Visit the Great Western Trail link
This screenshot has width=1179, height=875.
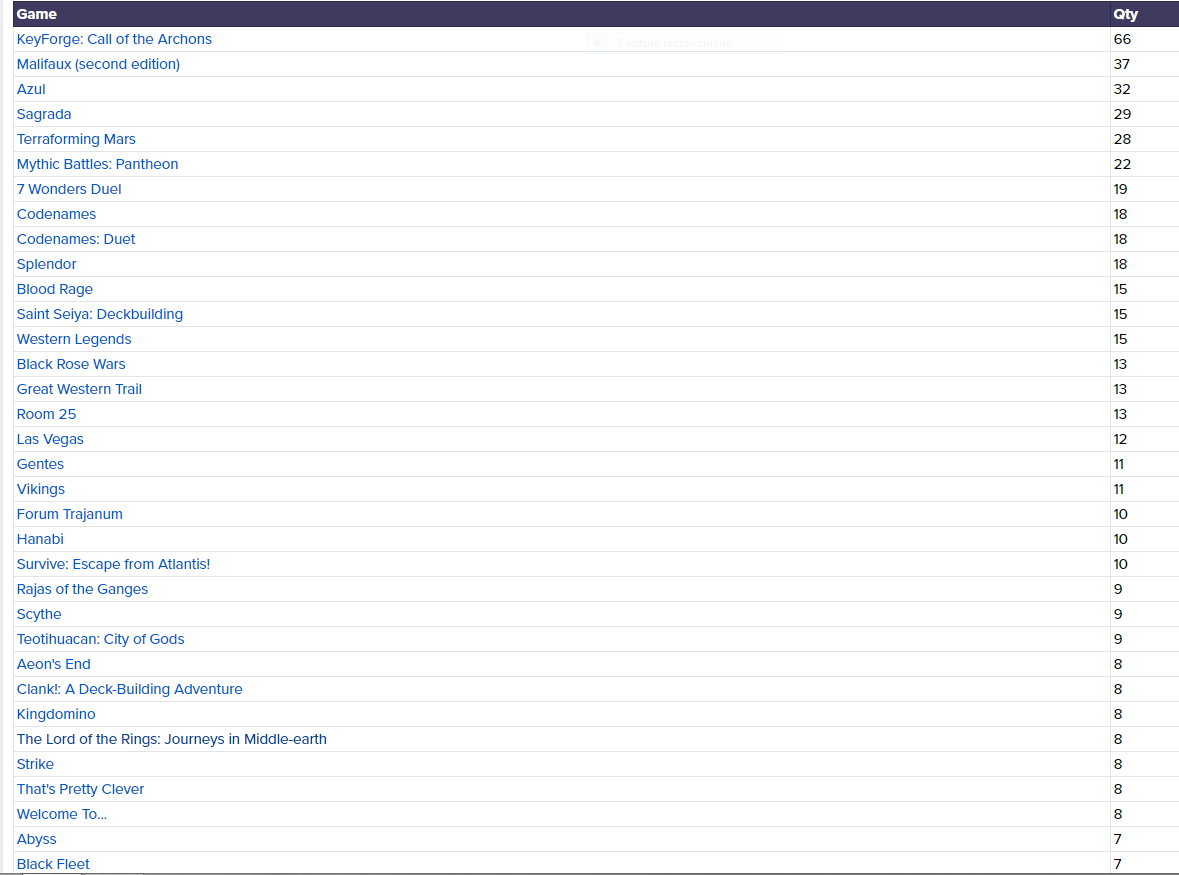79,389
